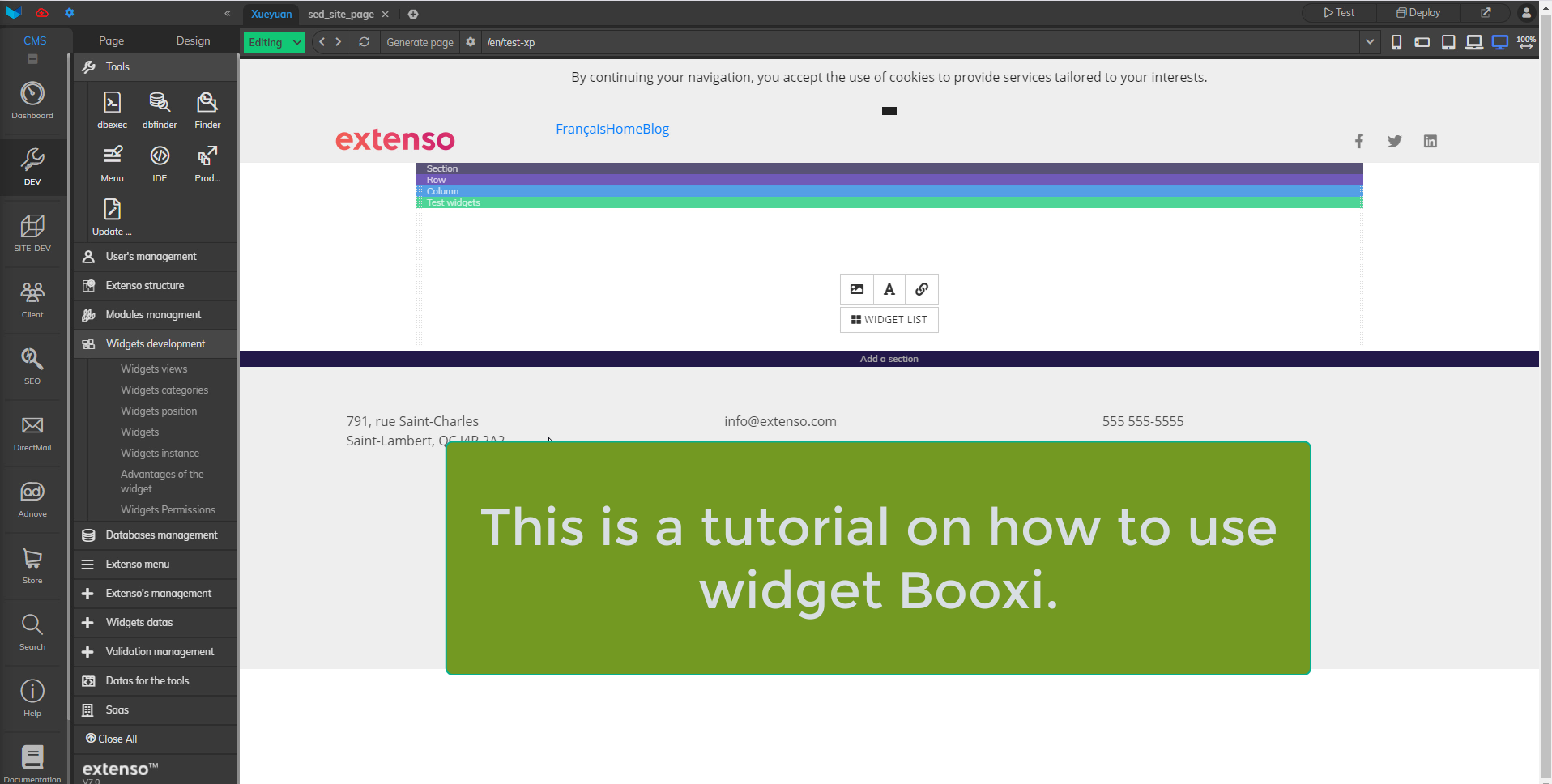Screen dimensions: 1552x784
Task: Switch to laptop preview
Action: 1474,42
